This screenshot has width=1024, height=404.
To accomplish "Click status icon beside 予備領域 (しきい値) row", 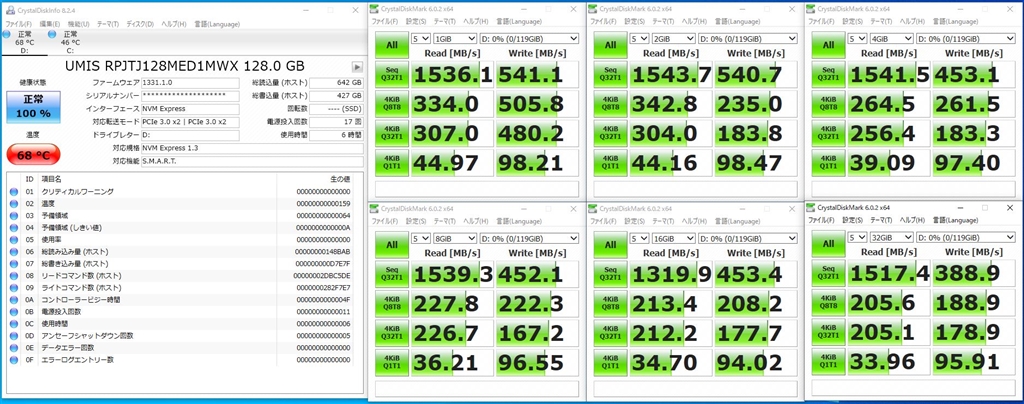I will pyautogui.click(x=14, y=228).
